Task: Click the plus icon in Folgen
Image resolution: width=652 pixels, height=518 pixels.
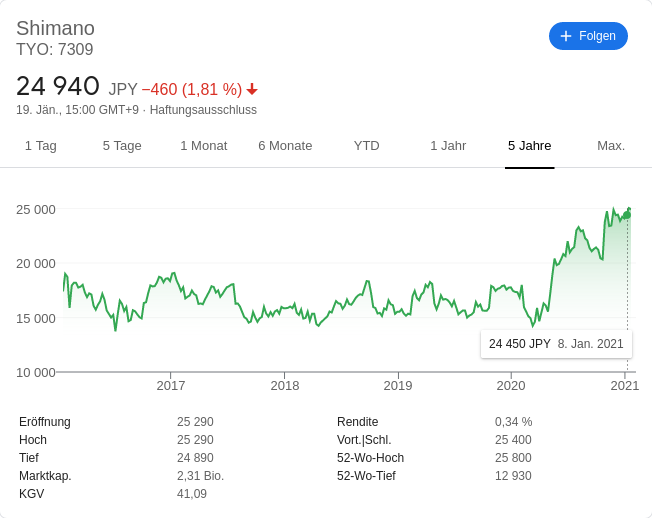Action: 566,36
